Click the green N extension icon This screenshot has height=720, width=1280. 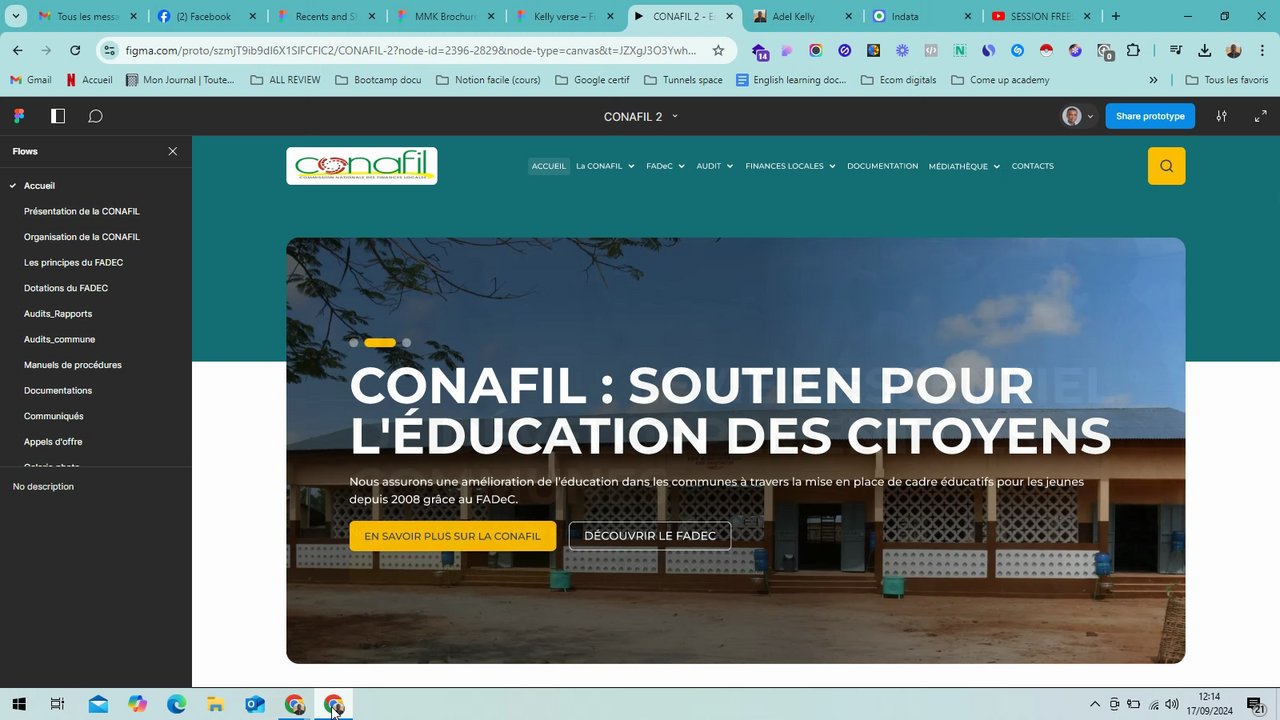click(x=960, y=50)
